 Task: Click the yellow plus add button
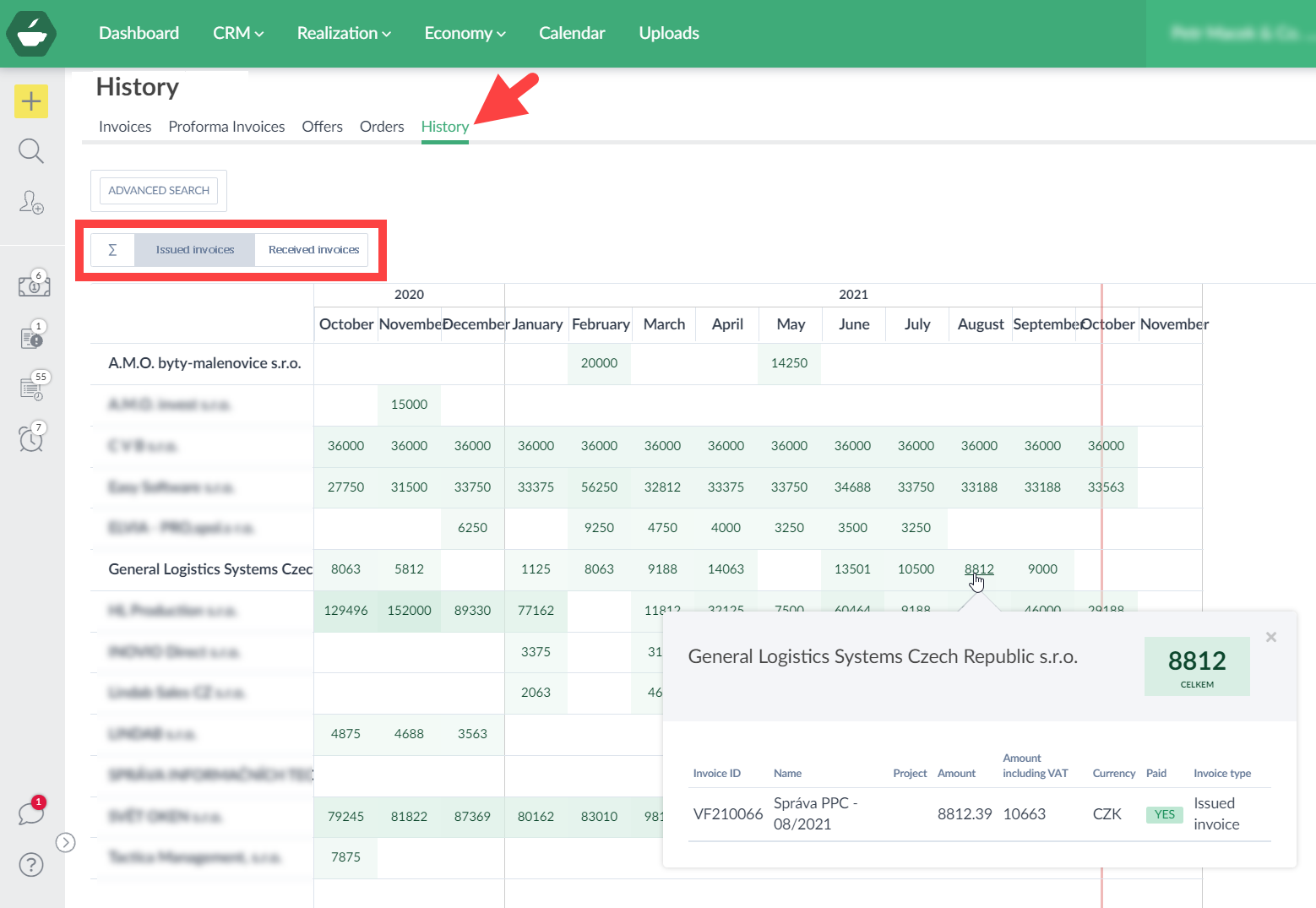[31, 101]
